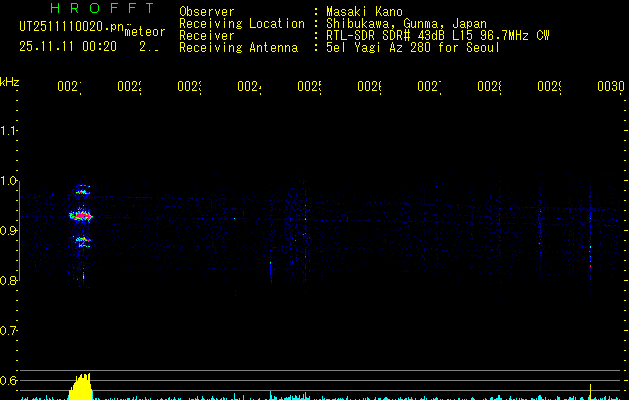The height and width of the screenshot is (400, 629).
Task: Click the Masaki Kano observer name
Action: [x=364, y=12]
